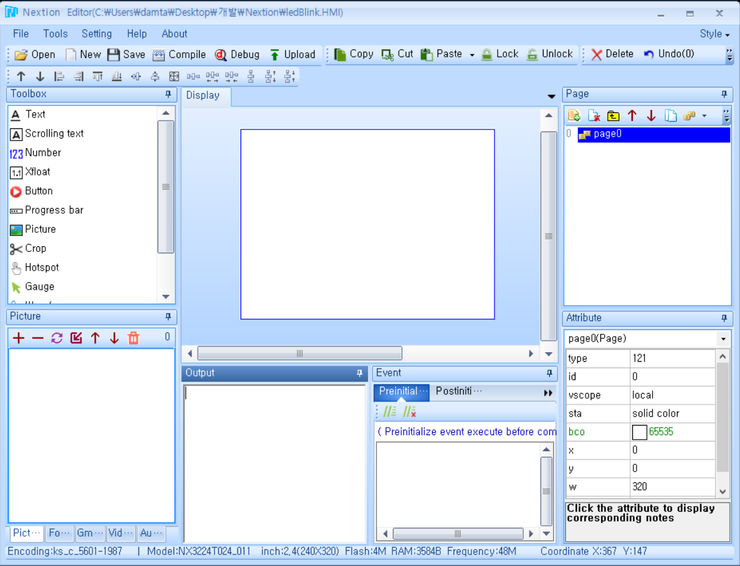This screenshot has height=566, width=740.
Task: Delete the selected page icon
Action: [x=594, y=116]
